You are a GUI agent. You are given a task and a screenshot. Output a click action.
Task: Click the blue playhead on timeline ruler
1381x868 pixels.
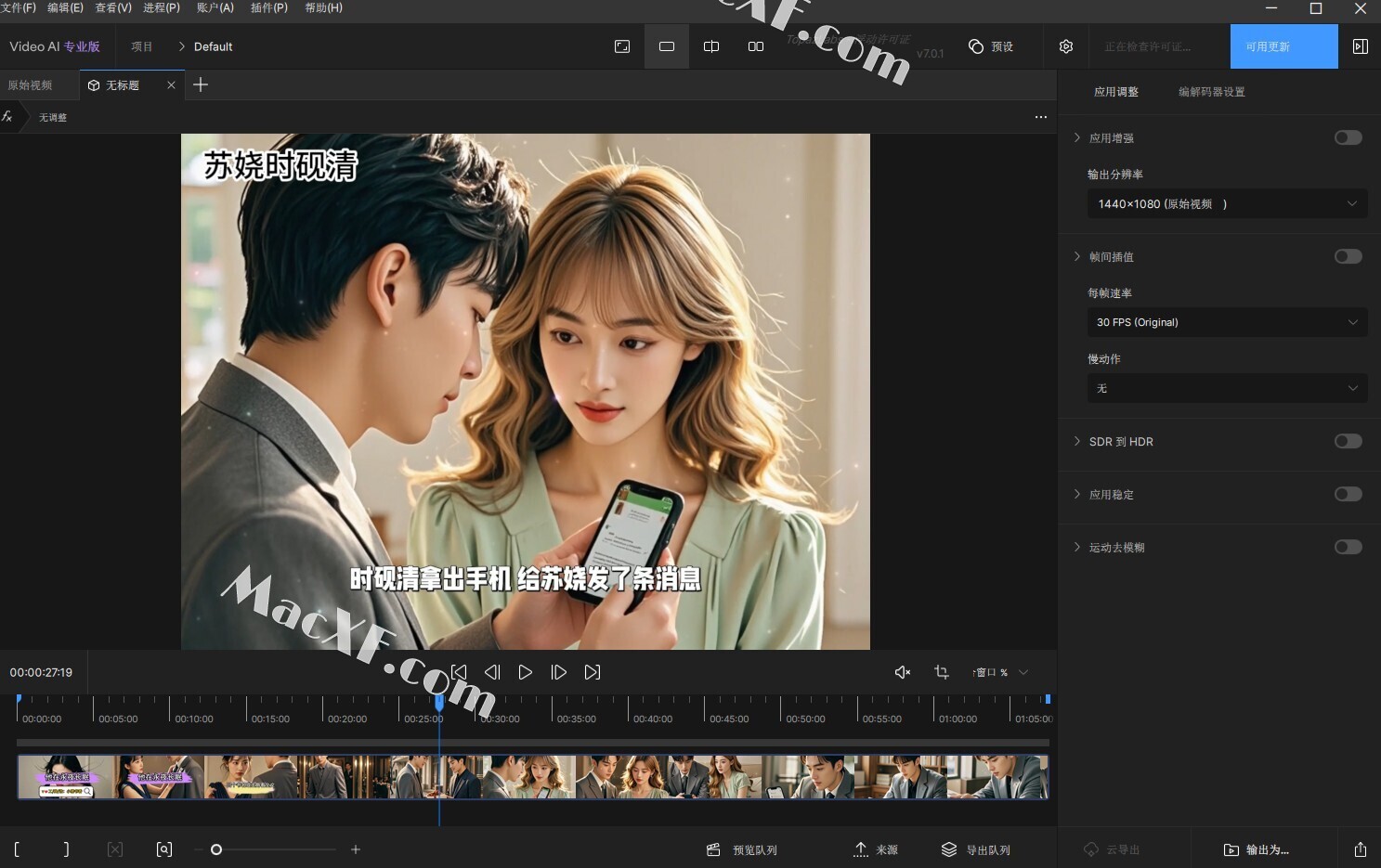click(439, 703)
